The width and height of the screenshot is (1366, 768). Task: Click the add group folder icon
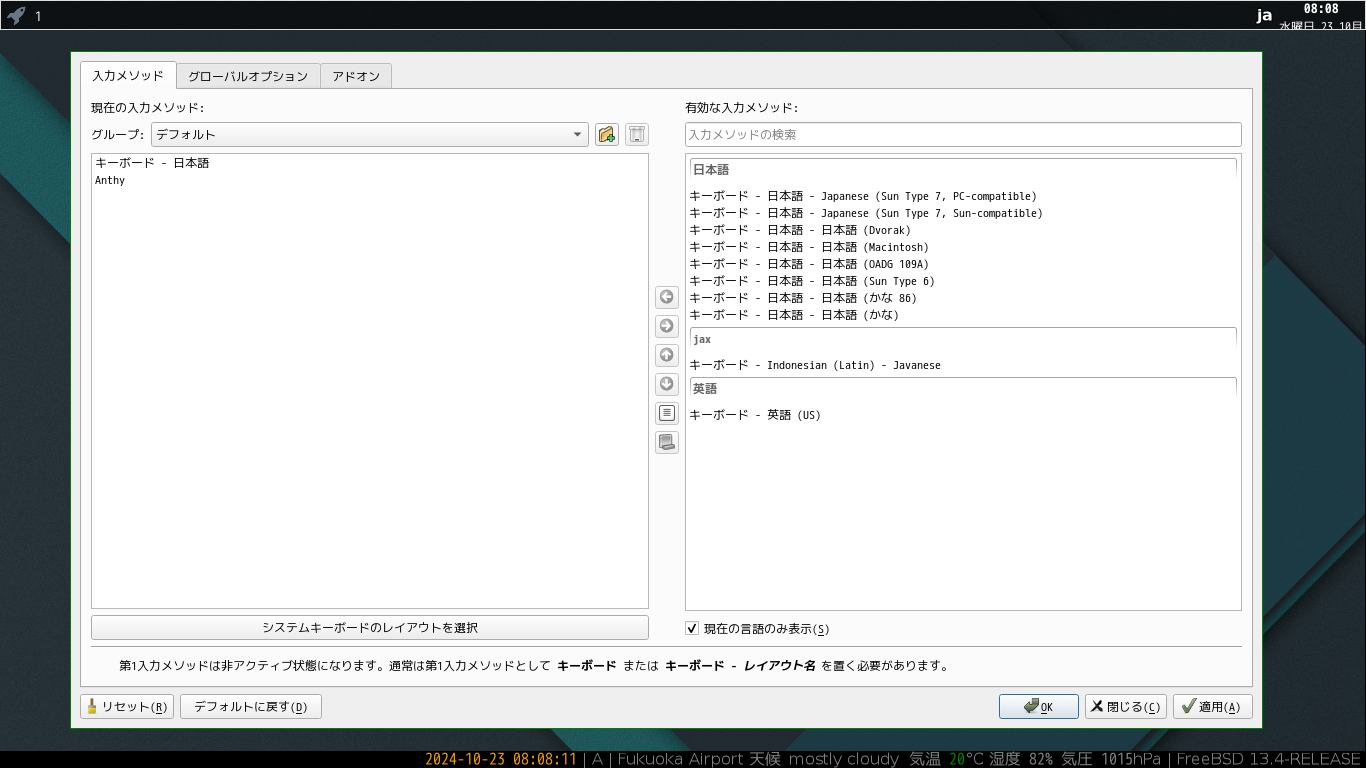(606, 135)
